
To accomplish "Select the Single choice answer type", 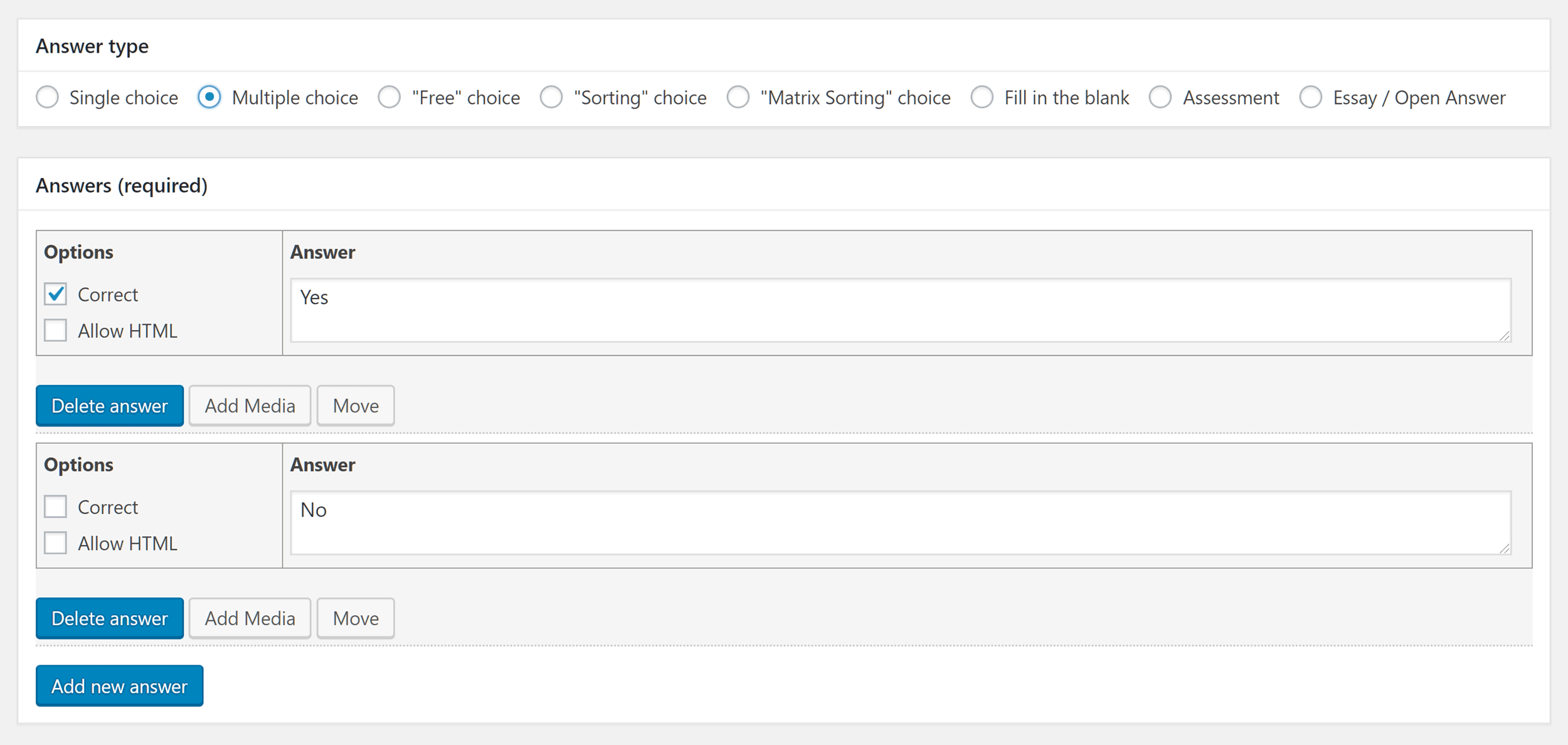I will pyautogui.click(x=47, y=97).
